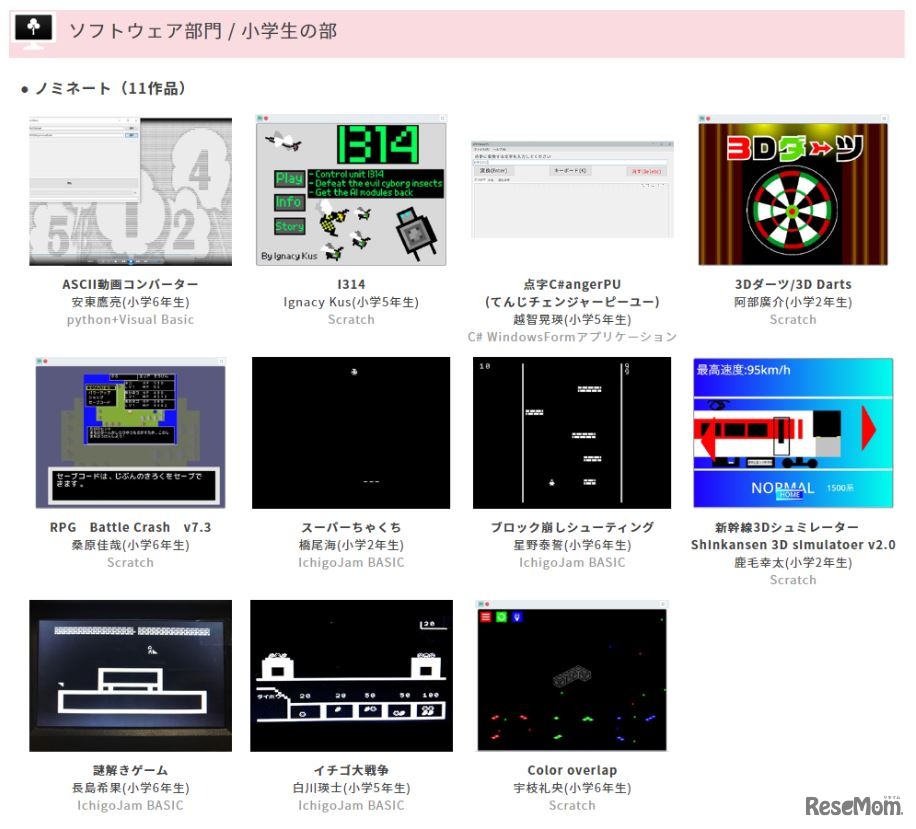Viewport: 916px width, 829px height.
Task: Open the スーパーちゃくち thumbnail
Action: pyautogui.click(x=351, y=432)
